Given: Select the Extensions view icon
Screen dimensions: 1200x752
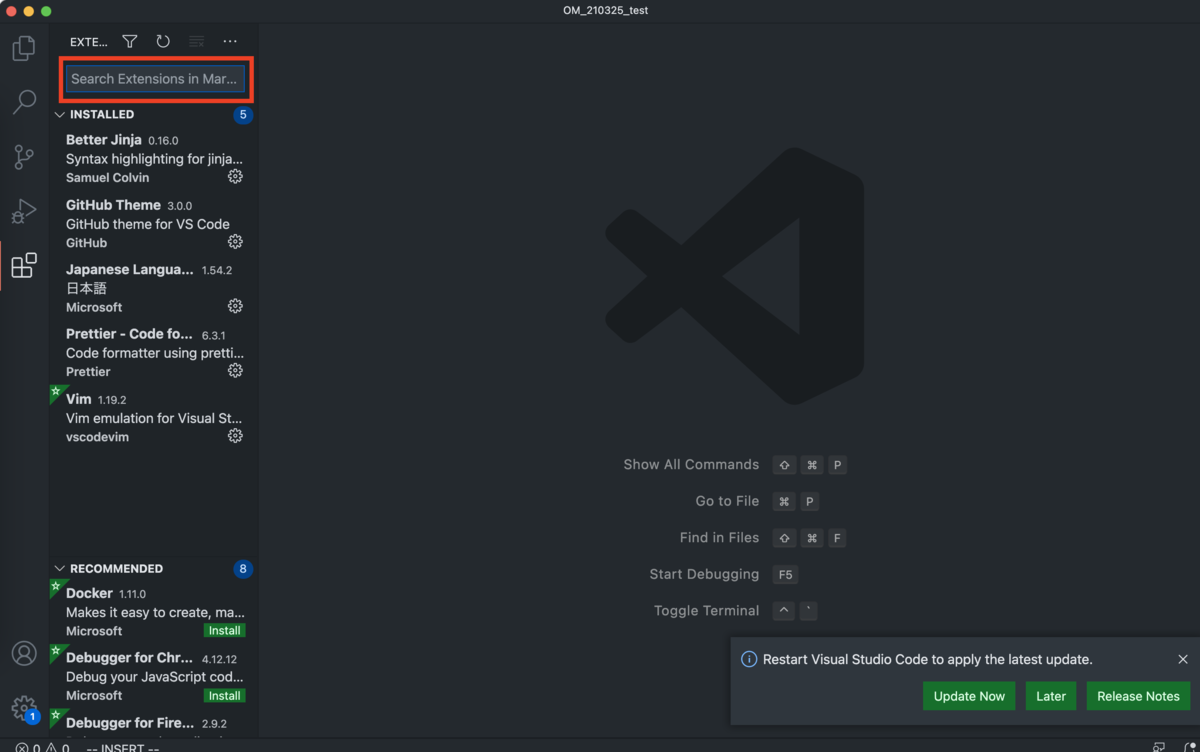Looking at the screenshot, I should click(23, 265).
